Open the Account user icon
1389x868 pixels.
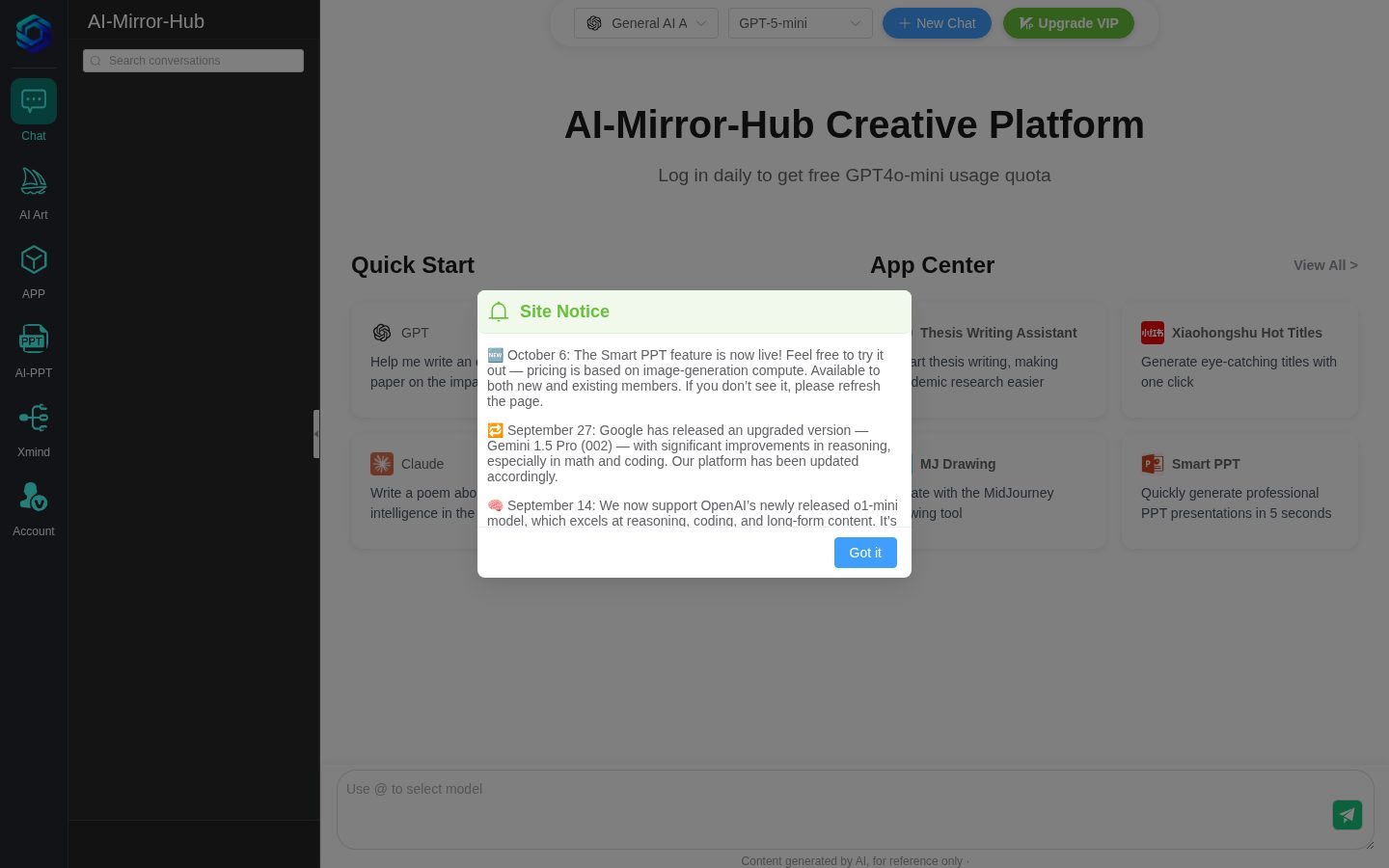34,498
